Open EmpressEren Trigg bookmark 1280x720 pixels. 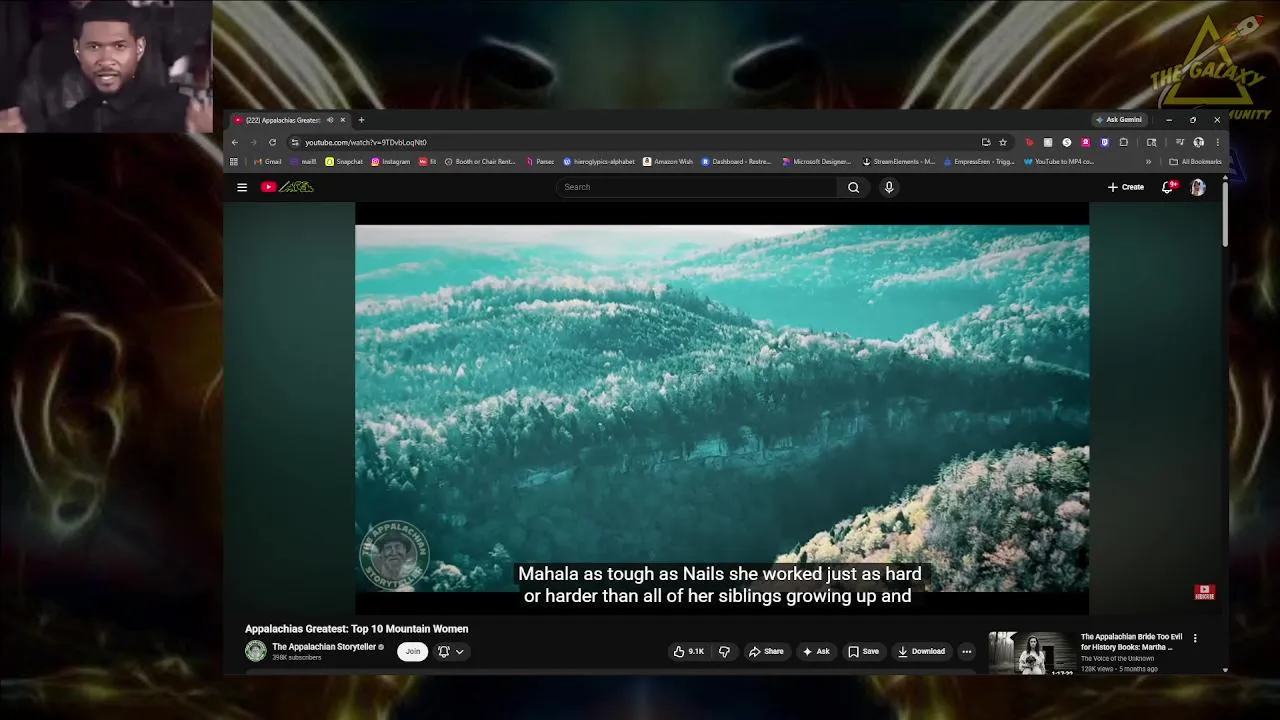979,161
